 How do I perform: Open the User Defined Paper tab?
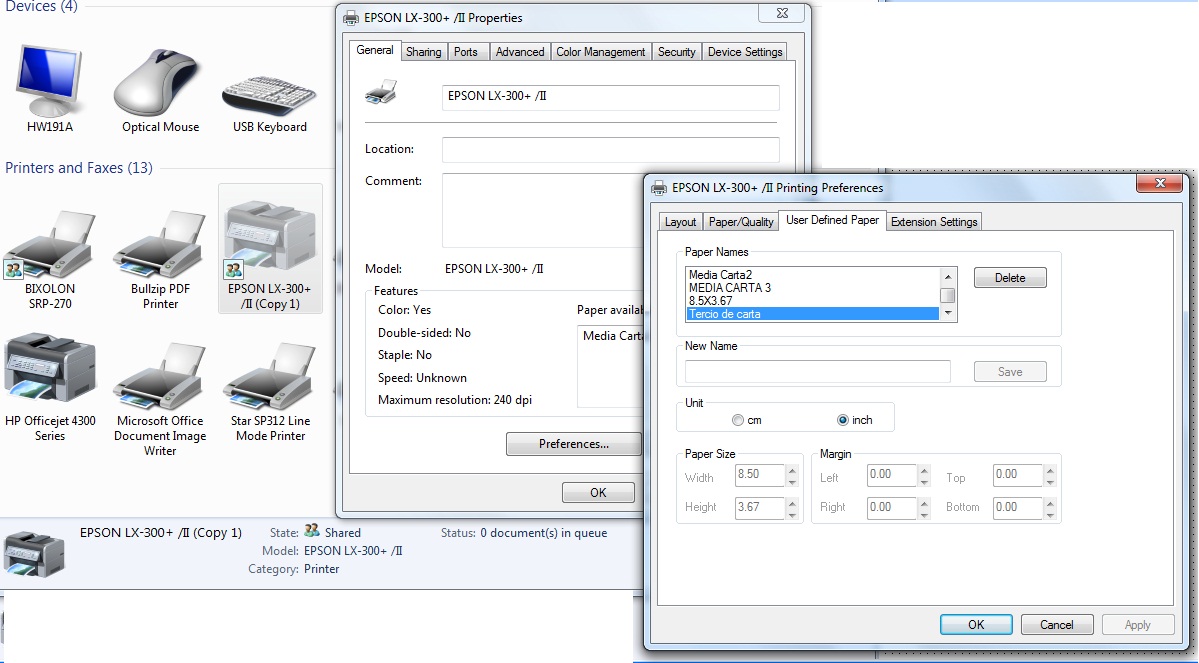(x=833, y=219)
